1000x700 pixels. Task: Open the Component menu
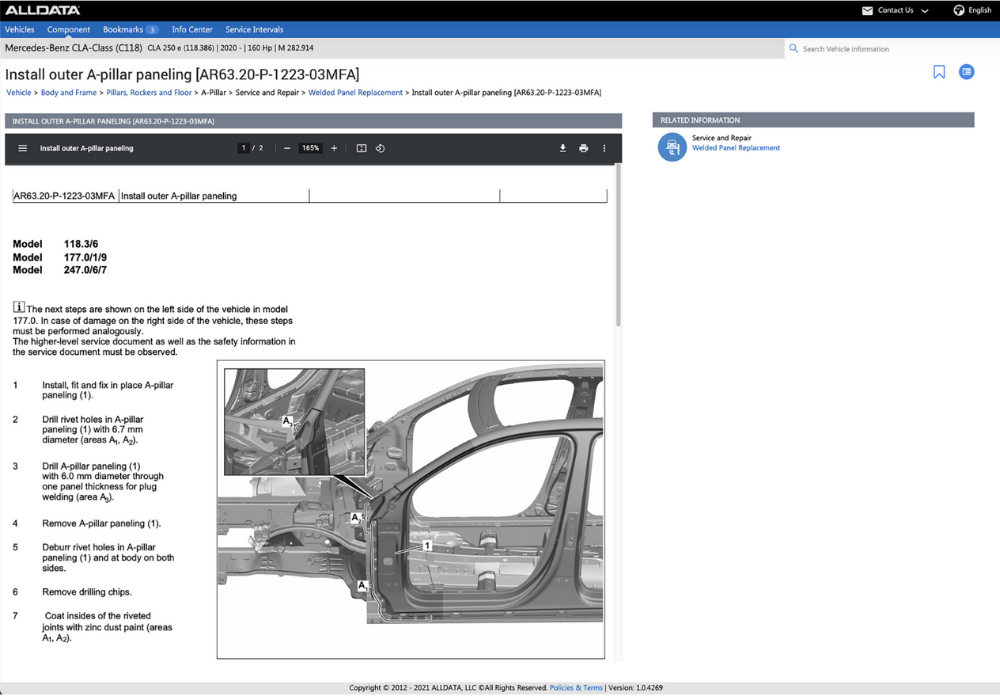pos(68,29)
